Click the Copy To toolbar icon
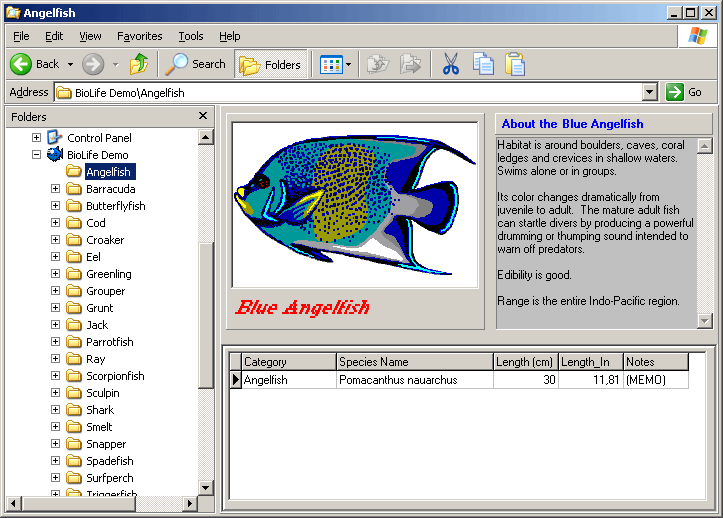The height and width of the screenshot is (518, 723). (410, 65)
